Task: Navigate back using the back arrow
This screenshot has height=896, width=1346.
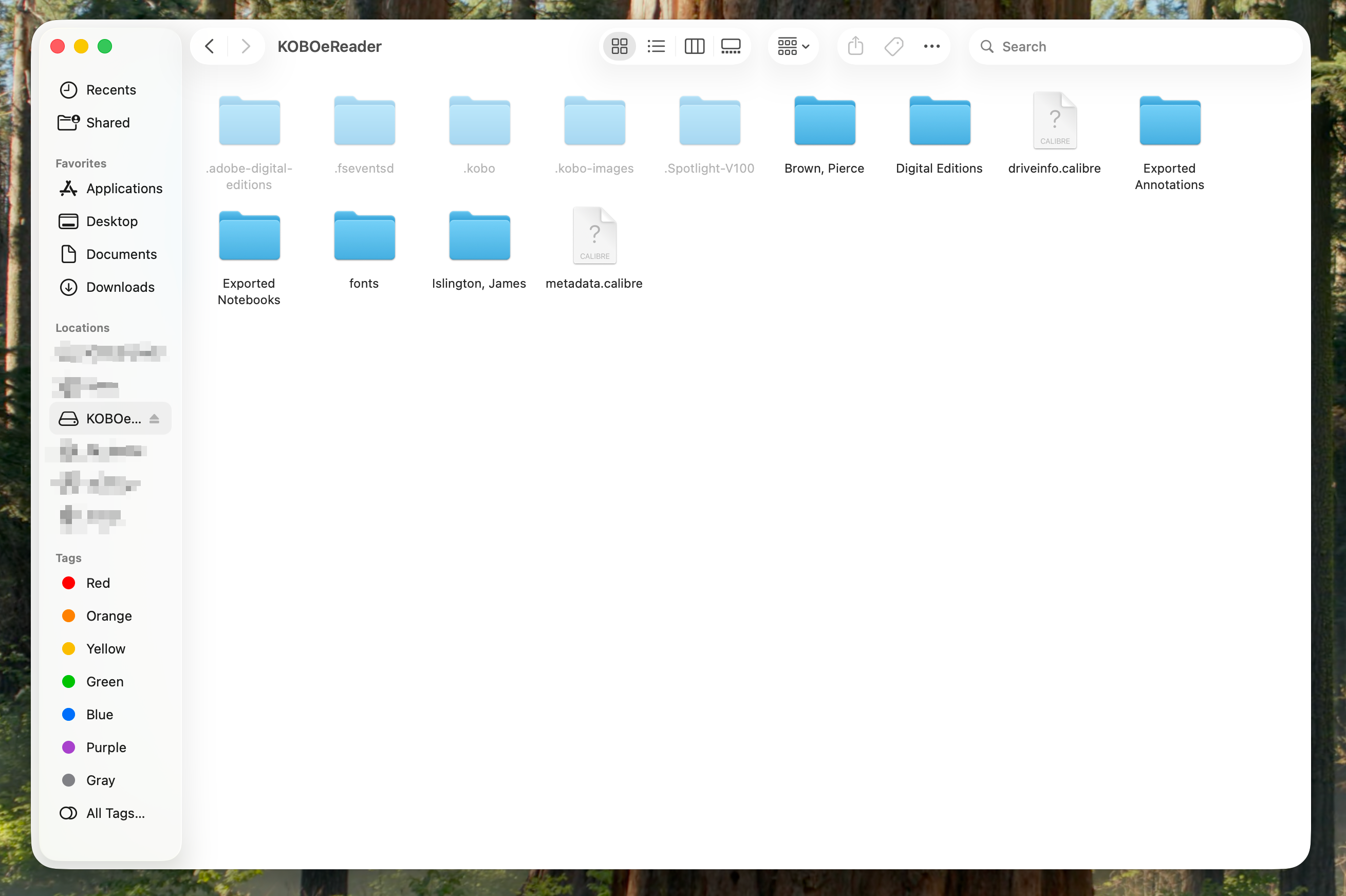Action: [x=209, y=46]
